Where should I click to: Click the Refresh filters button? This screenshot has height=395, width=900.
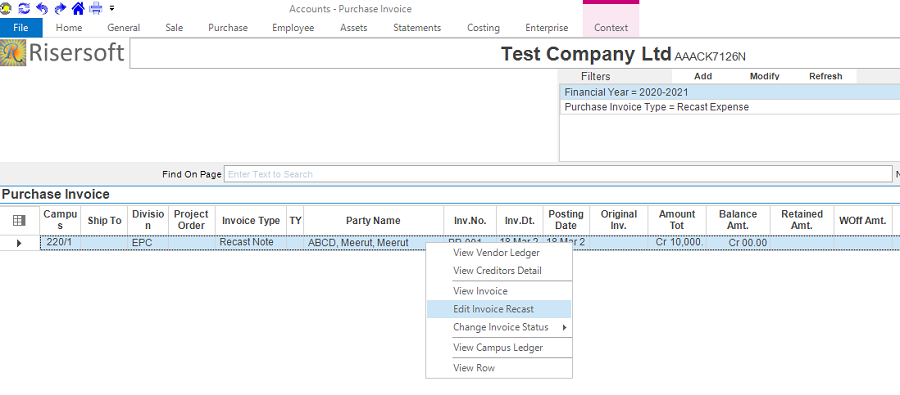coord(826,76)
